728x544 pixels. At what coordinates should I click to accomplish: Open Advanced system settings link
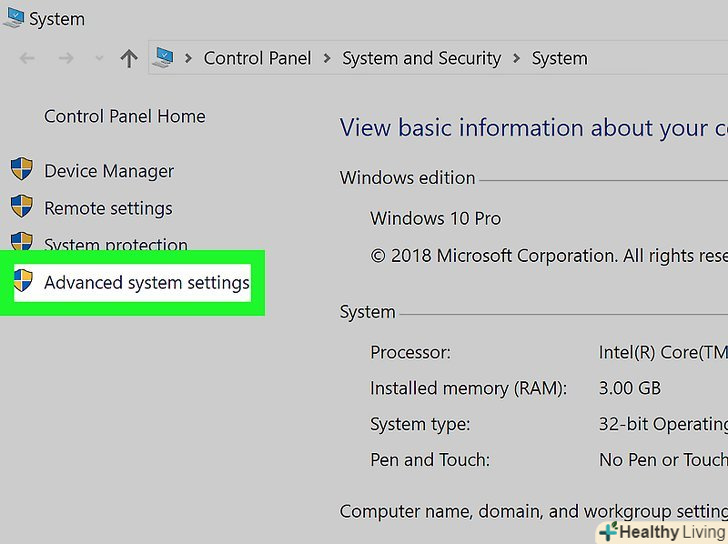click(146, 283)
